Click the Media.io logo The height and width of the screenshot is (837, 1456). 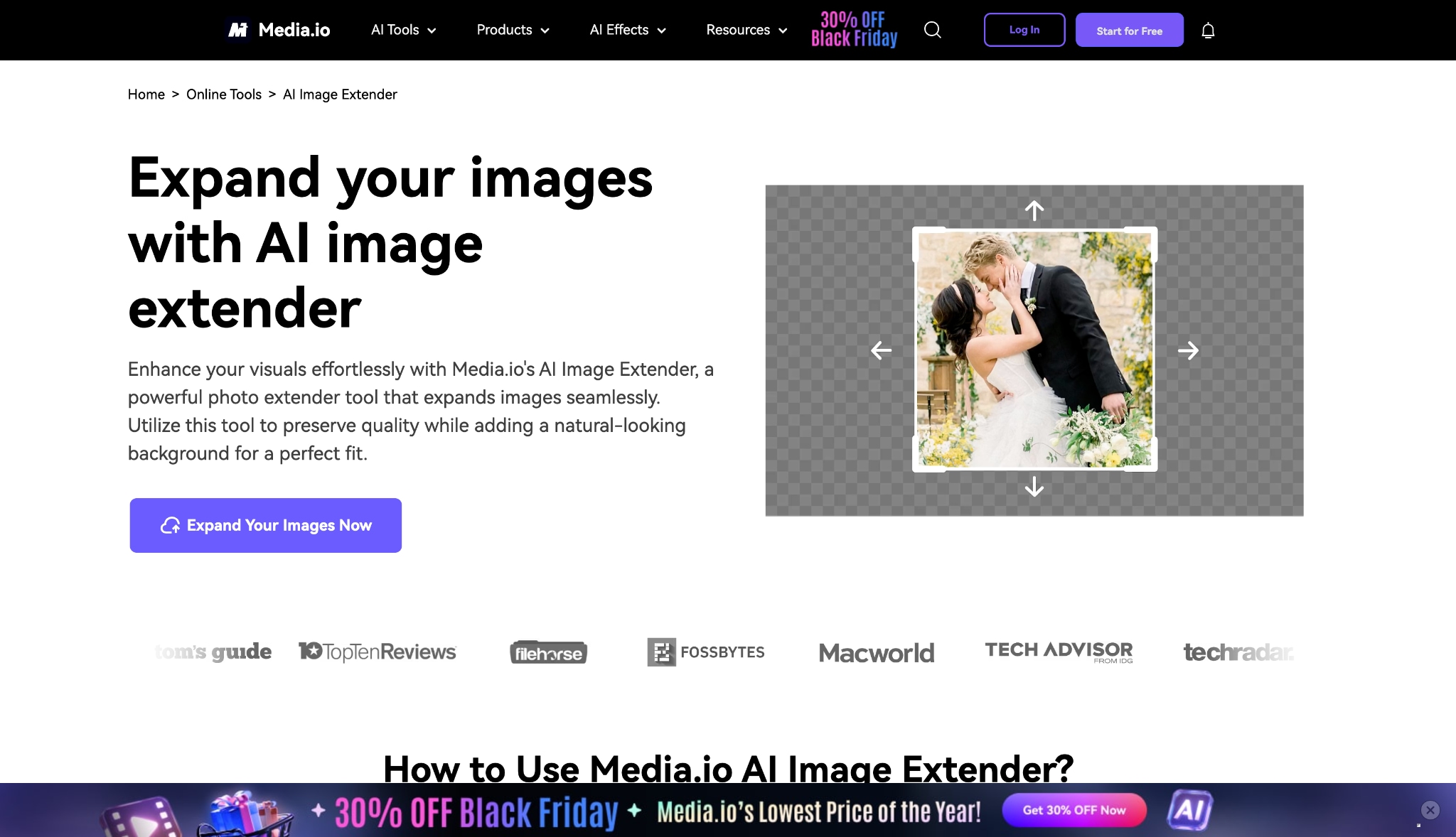277,29
